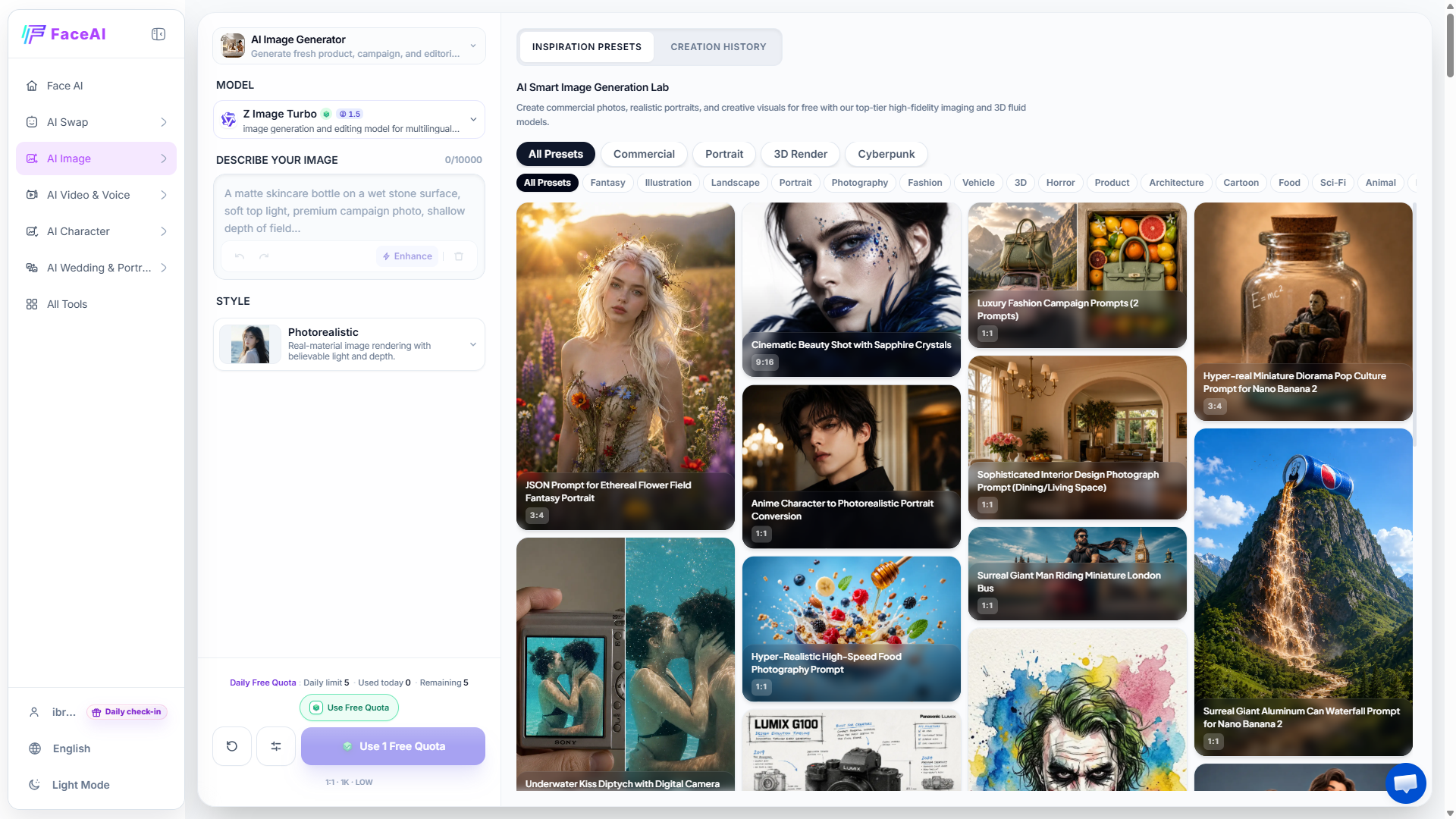This screenshot has height=819, width=1456.
Task: Click the reset circular arrow button
Action: coord(232,746)
